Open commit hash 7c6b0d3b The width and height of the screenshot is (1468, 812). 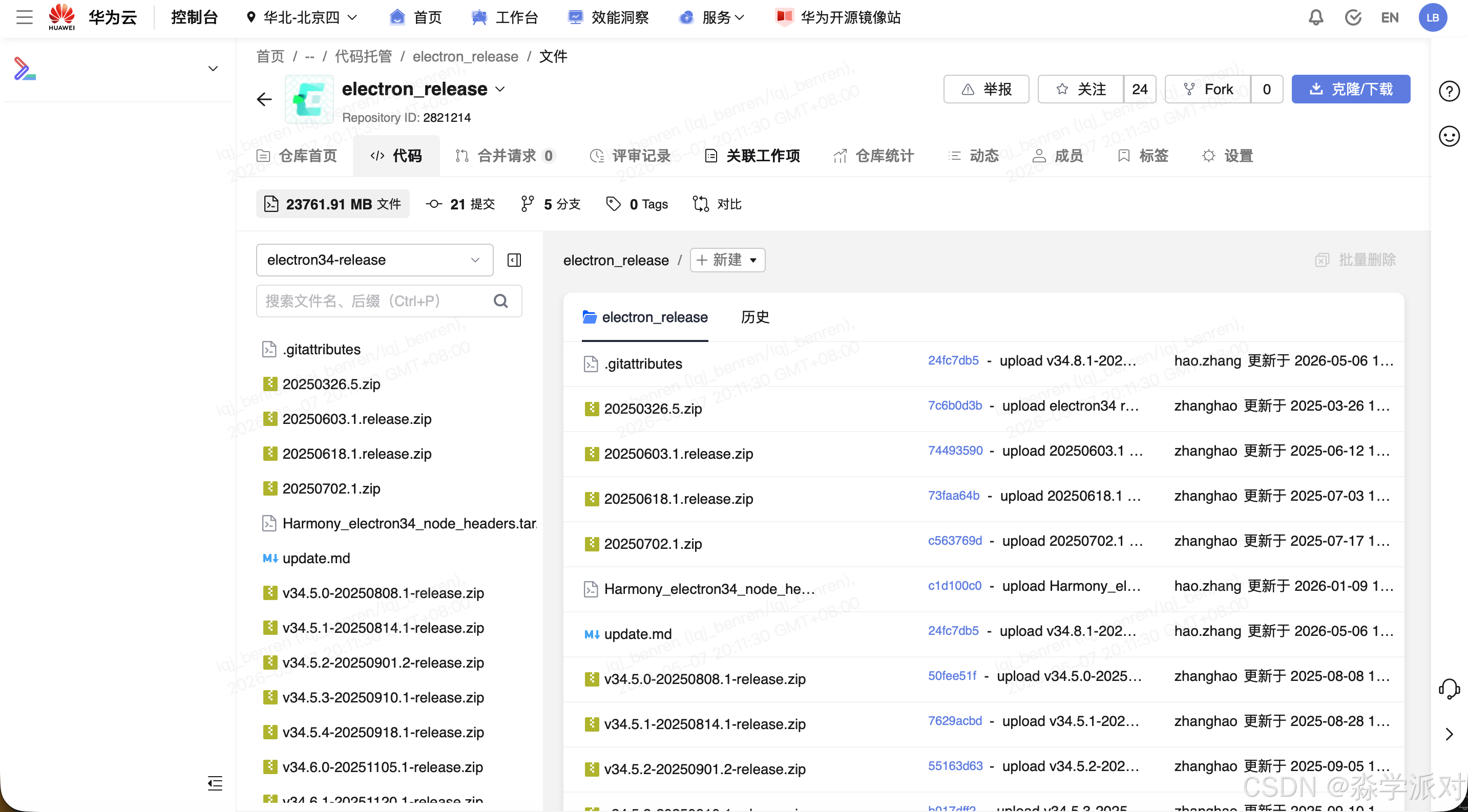pos(955,405)
